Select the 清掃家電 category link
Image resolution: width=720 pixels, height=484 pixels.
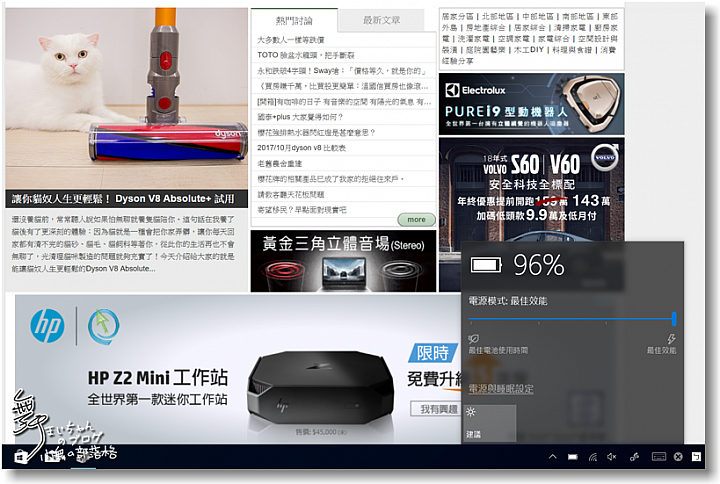[570, 28]
